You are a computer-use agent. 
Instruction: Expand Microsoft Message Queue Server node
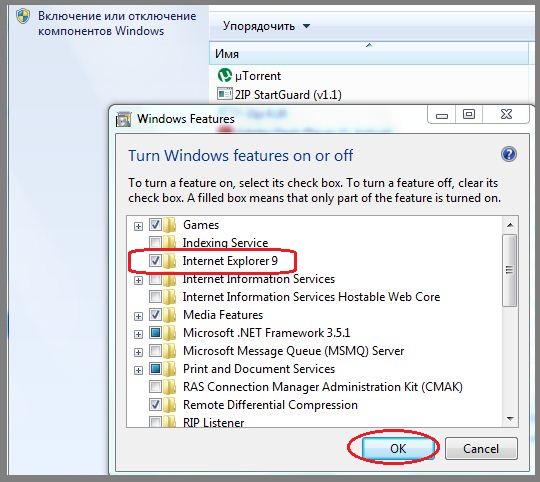point(138,352)
